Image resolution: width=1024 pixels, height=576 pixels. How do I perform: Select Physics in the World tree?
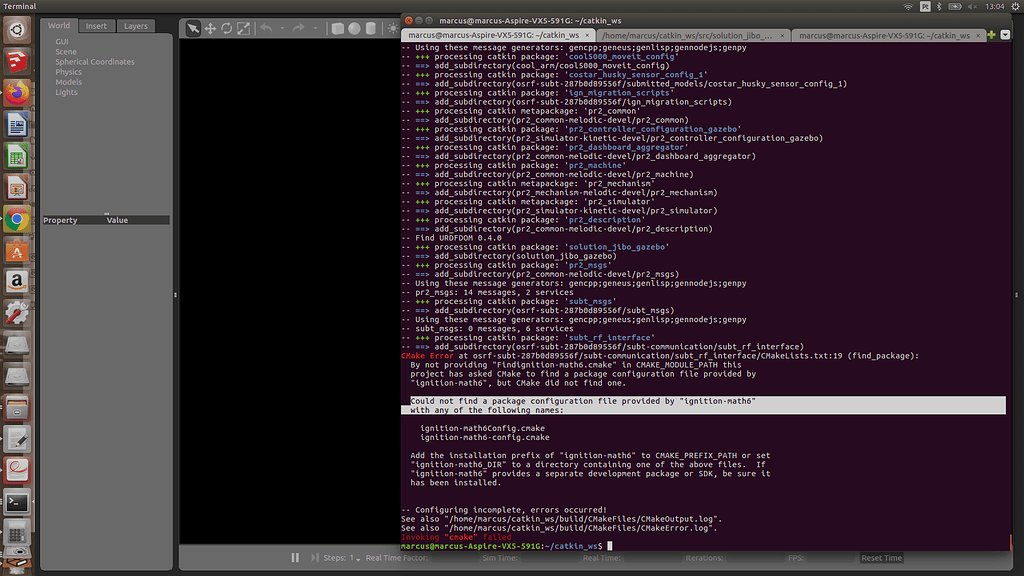[x=68, y=72]
